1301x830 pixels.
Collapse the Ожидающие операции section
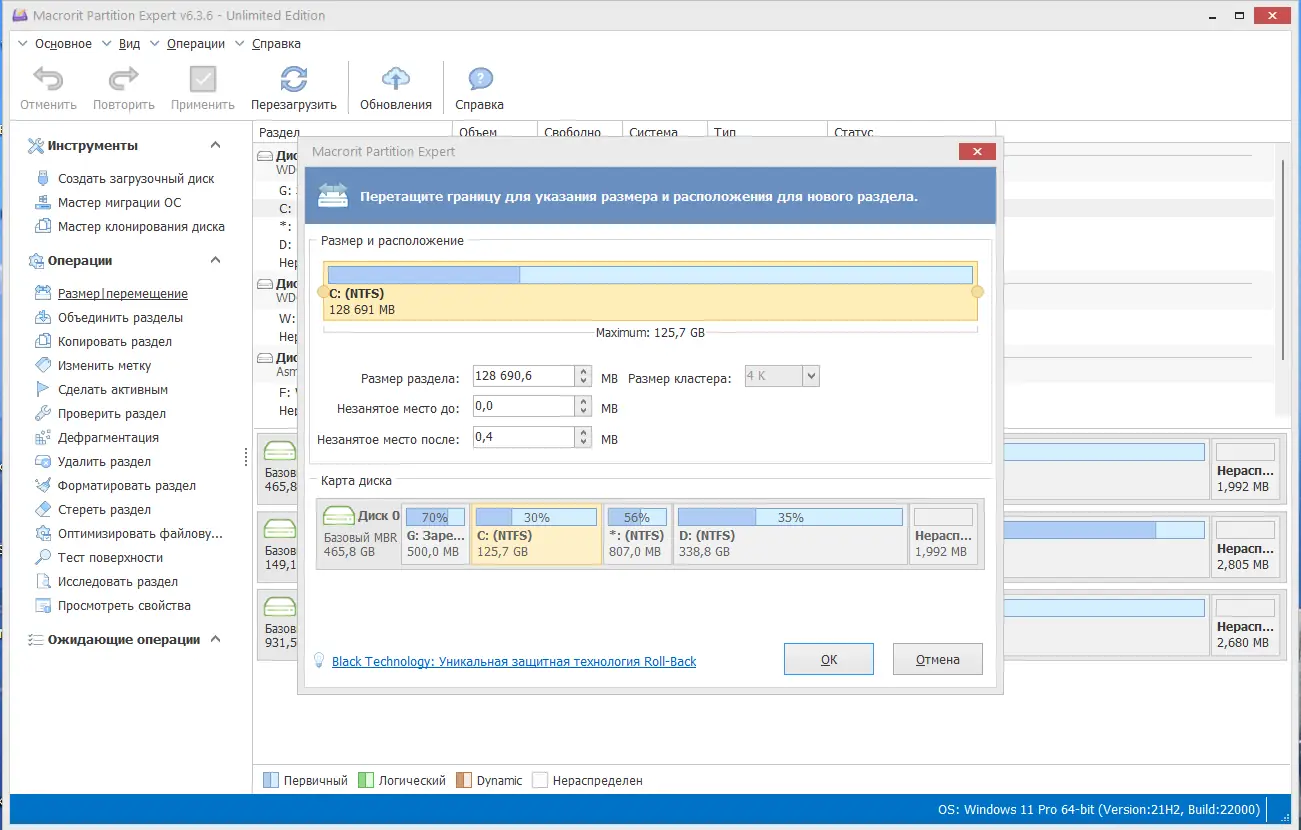[x=215, y=640]
